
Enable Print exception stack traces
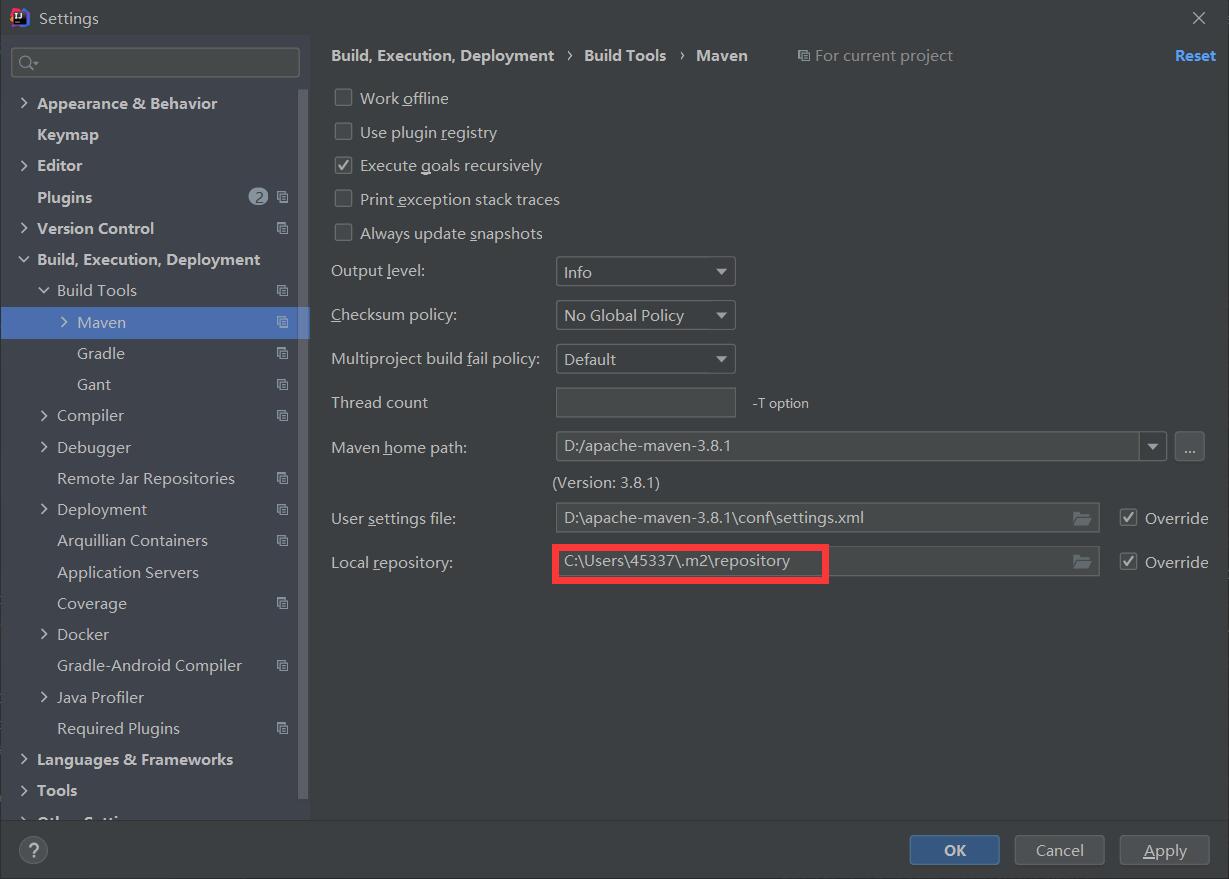pyautogui.click(x=343, y=199)
